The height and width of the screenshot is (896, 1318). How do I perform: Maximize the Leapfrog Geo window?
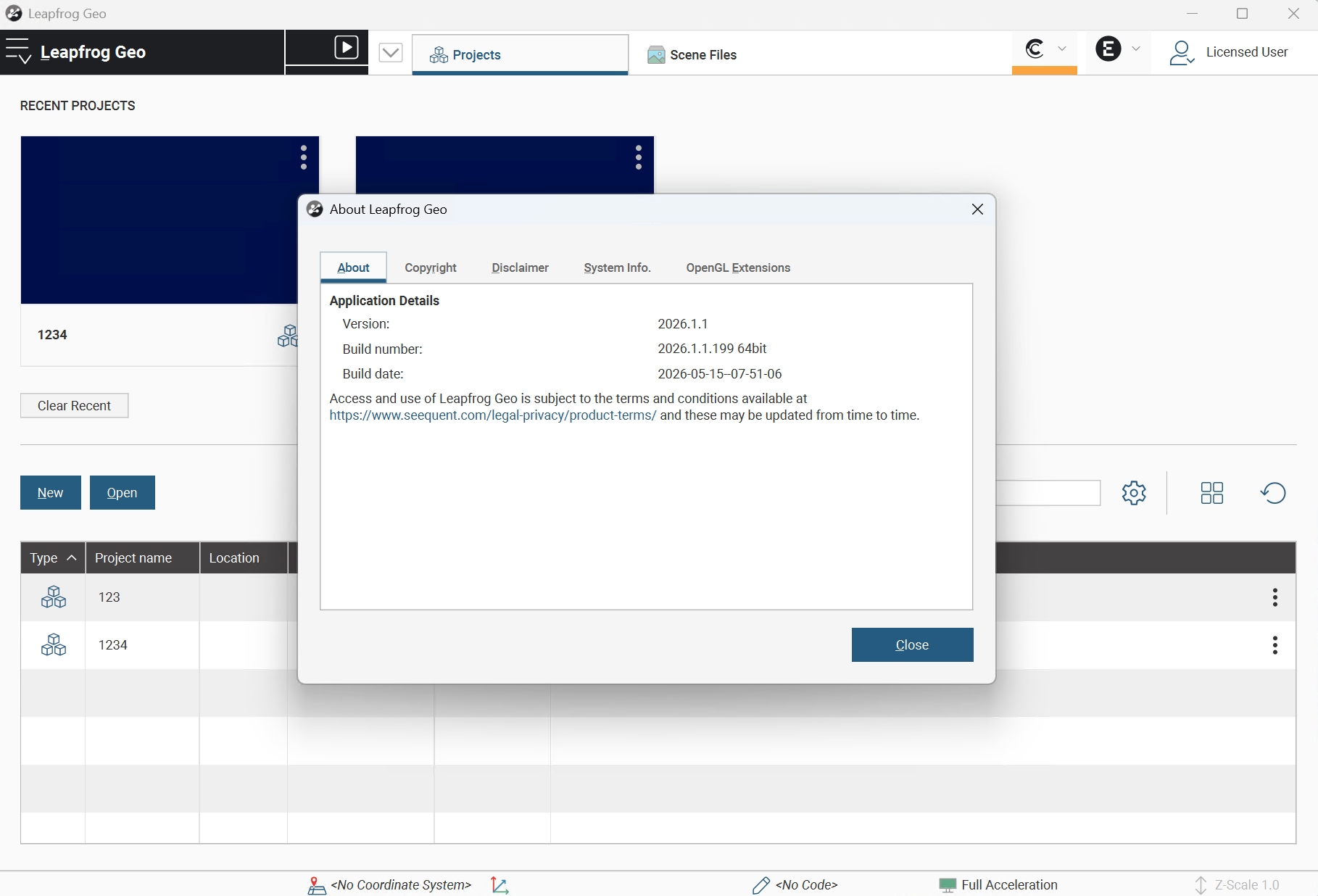[x=1242, y=14]
